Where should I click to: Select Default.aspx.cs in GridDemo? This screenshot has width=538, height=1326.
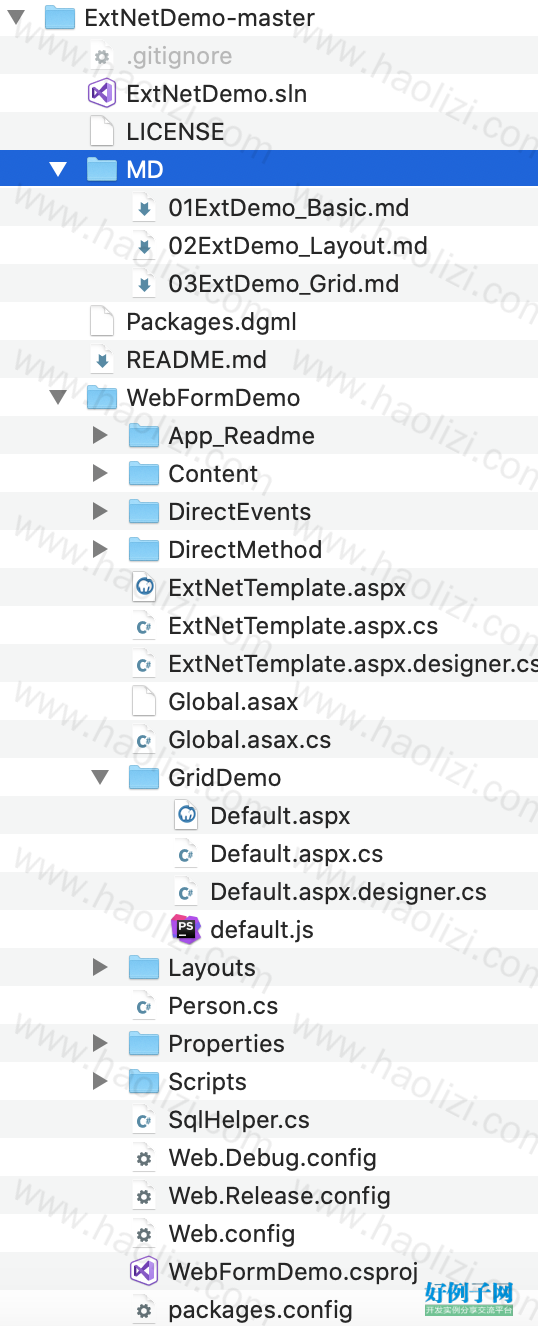(297, 854)
